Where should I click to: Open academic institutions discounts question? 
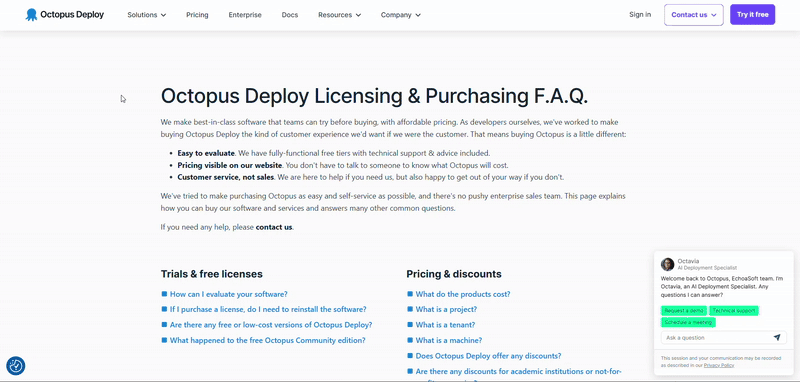tap(518, 372)
